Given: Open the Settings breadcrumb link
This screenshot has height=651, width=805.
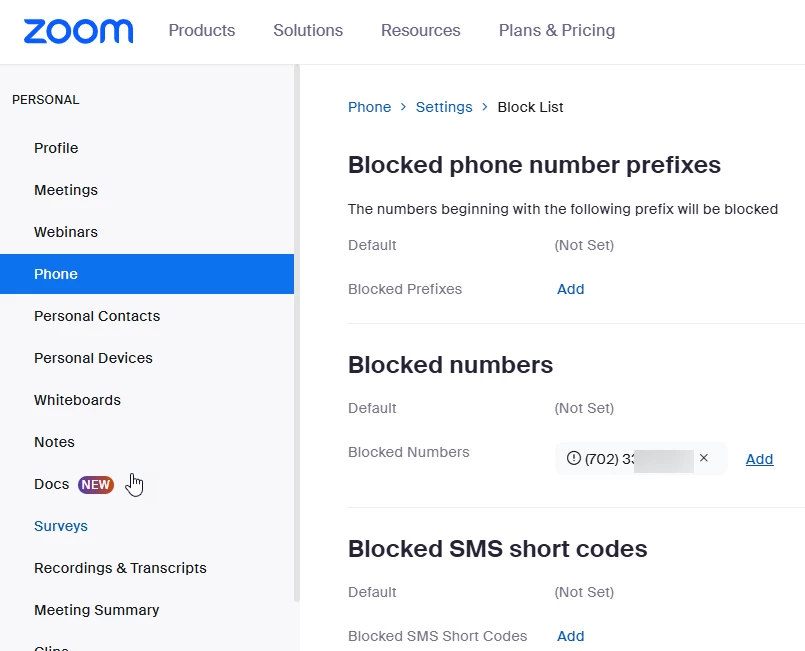Looking at the screenshot, I should (x=444, y=107).
